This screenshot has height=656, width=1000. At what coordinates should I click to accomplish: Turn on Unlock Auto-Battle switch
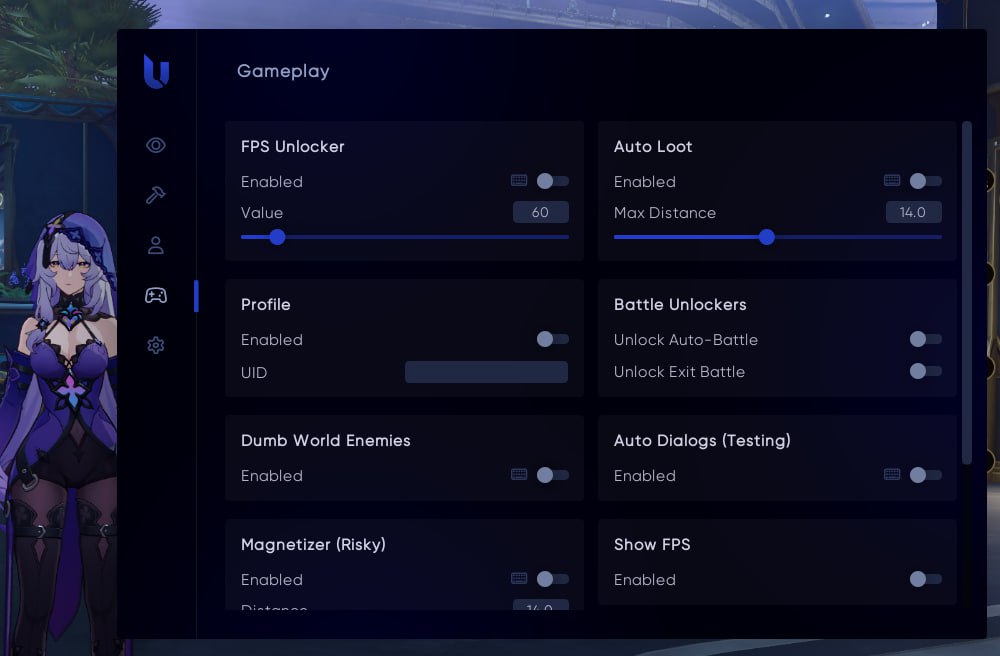point(925,339)
